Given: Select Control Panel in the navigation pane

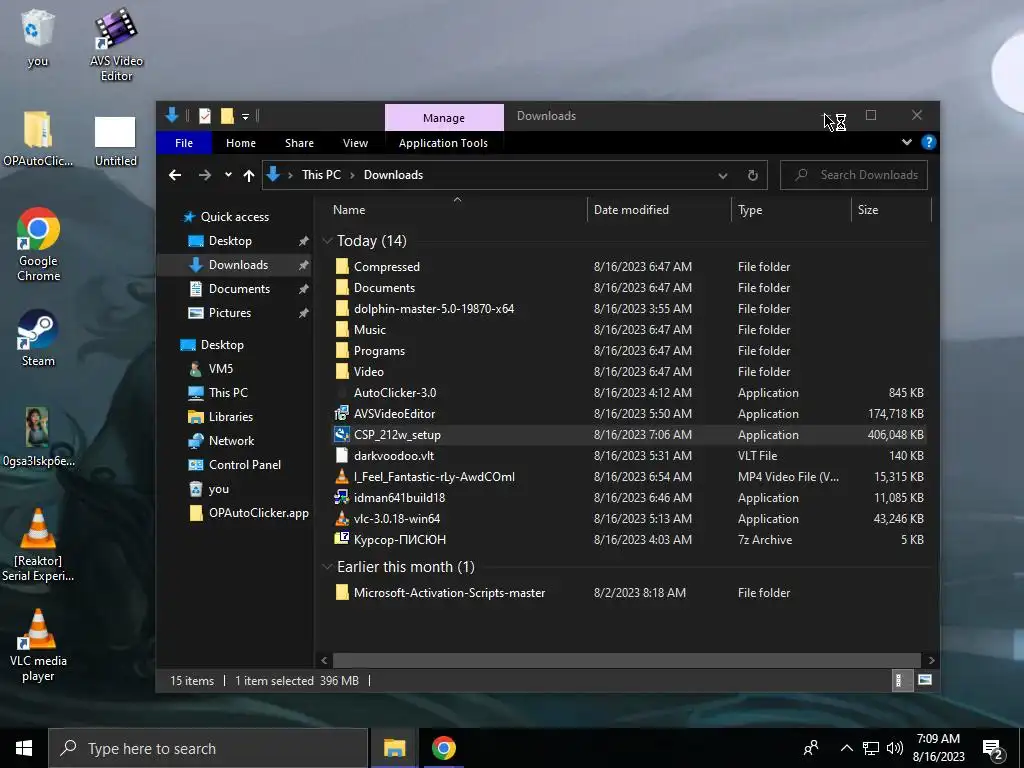Looking at the screenshot, I should (244, 465).
